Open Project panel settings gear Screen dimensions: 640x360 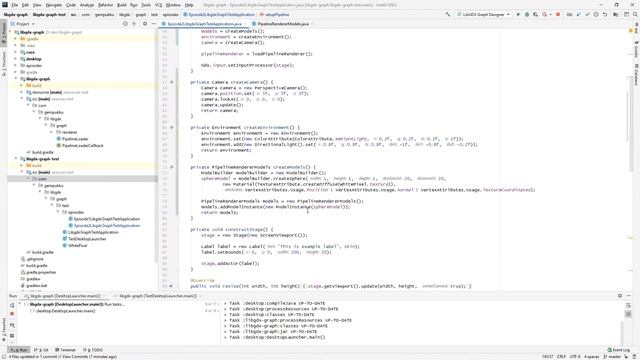tap(145, 24)
